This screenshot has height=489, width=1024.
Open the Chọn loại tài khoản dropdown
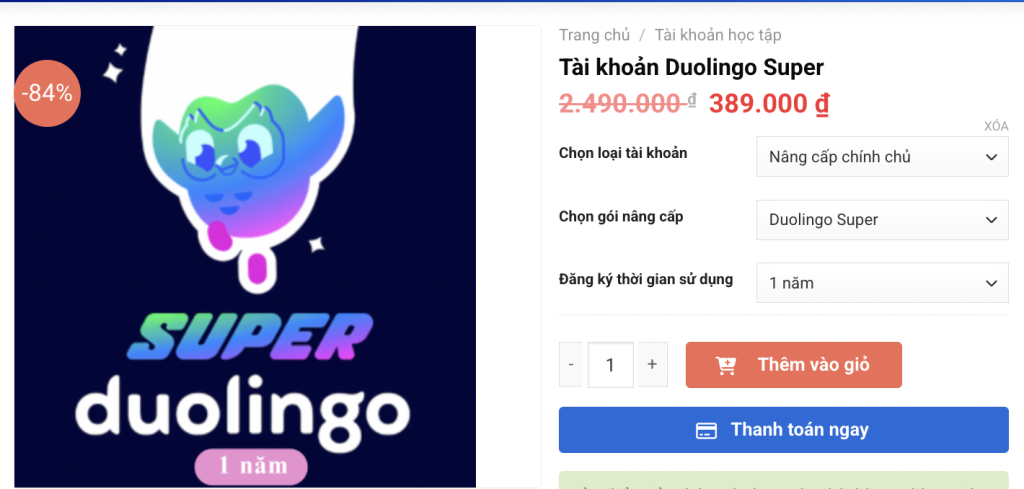(882, 157)
